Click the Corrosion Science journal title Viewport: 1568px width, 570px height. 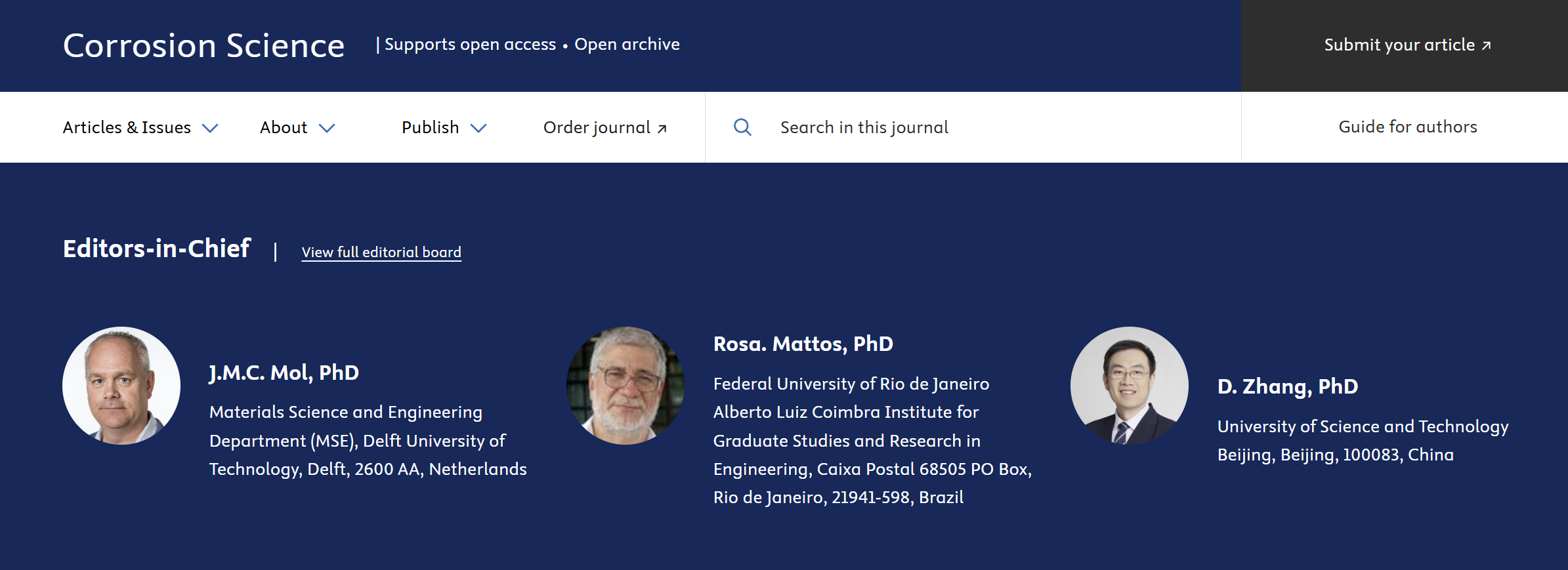[204, 45]
